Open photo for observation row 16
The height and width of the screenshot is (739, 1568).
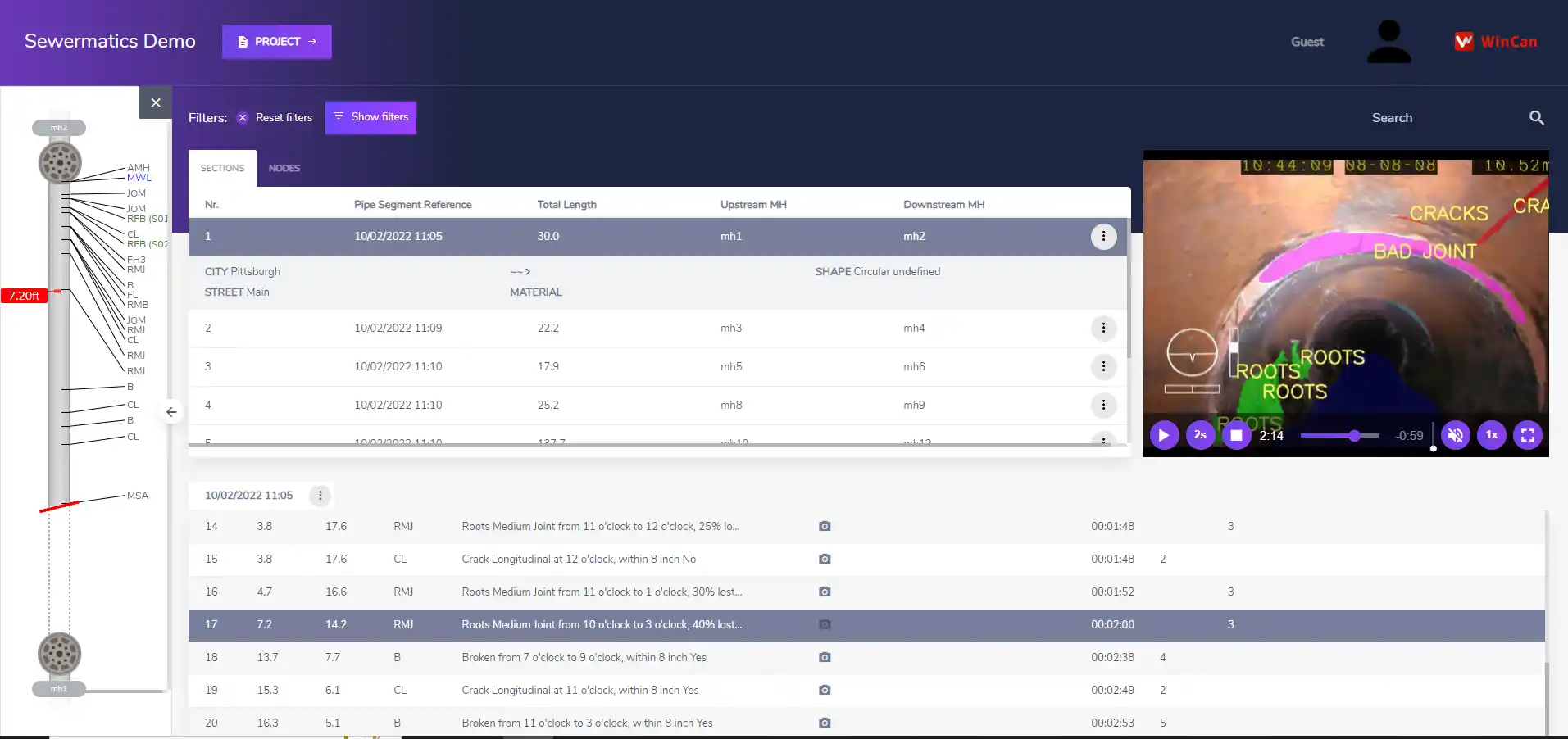pos(825,592)
